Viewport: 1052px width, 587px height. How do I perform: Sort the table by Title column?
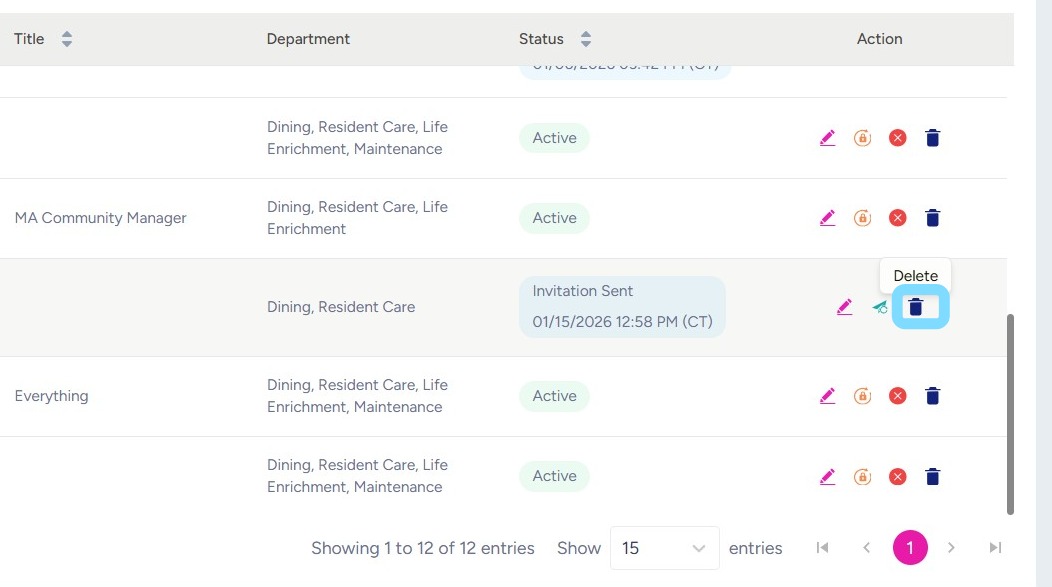(x=67, y=39)
